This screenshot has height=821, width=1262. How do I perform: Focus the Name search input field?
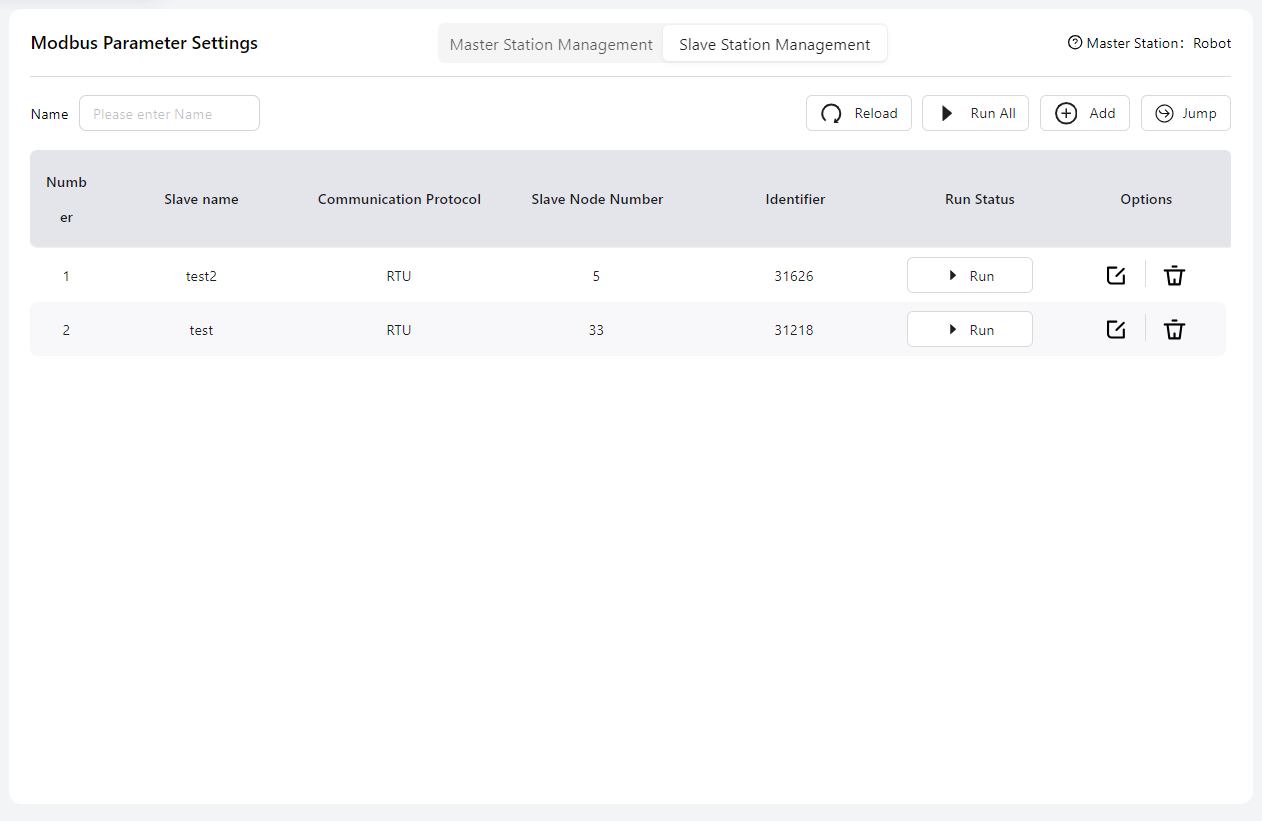[x=169, y=113]
